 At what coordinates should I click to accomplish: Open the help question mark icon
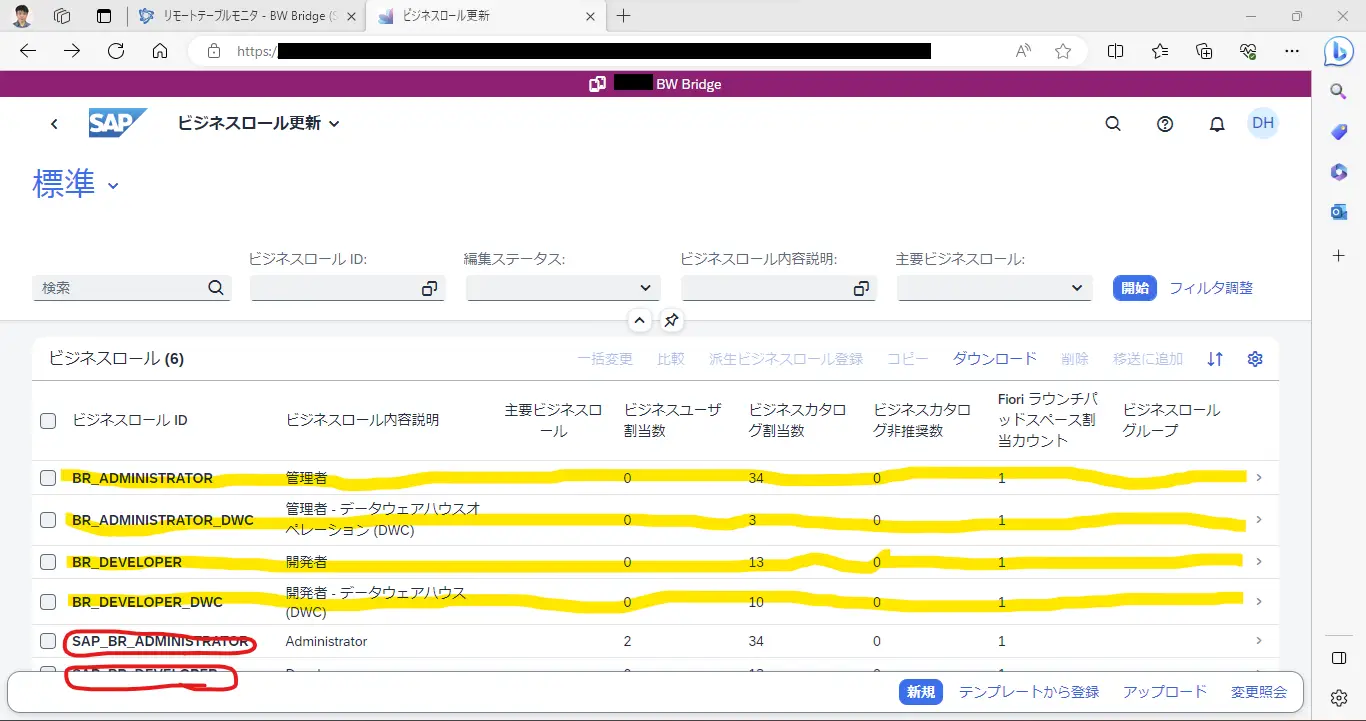pyautogui.click(x=1165, y=124)
